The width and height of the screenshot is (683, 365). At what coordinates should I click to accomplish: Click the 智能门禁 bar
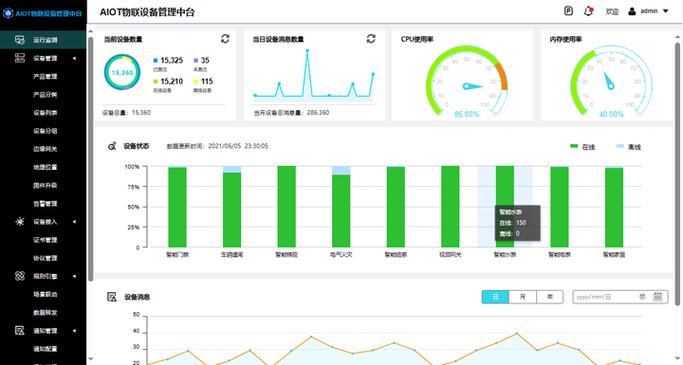point(177,207)
